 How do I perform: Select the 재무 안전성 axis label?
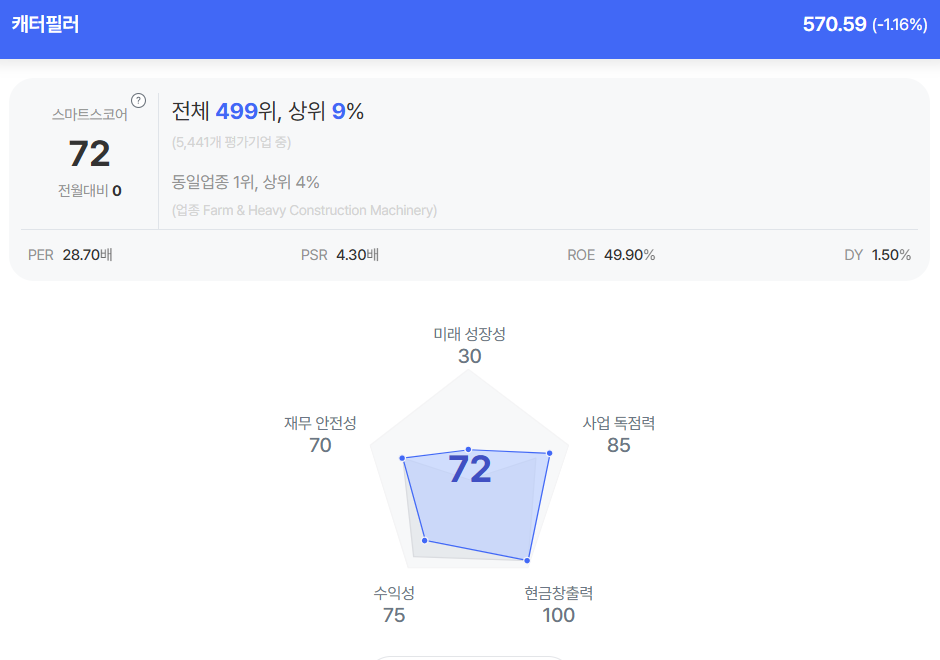pos(320,423)
